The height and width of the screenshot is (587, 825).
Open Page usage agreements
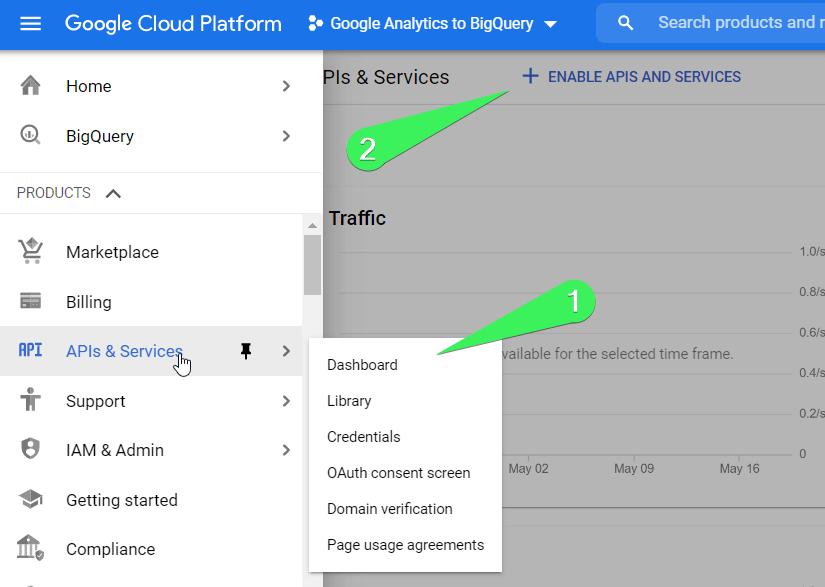coord(405,545)
